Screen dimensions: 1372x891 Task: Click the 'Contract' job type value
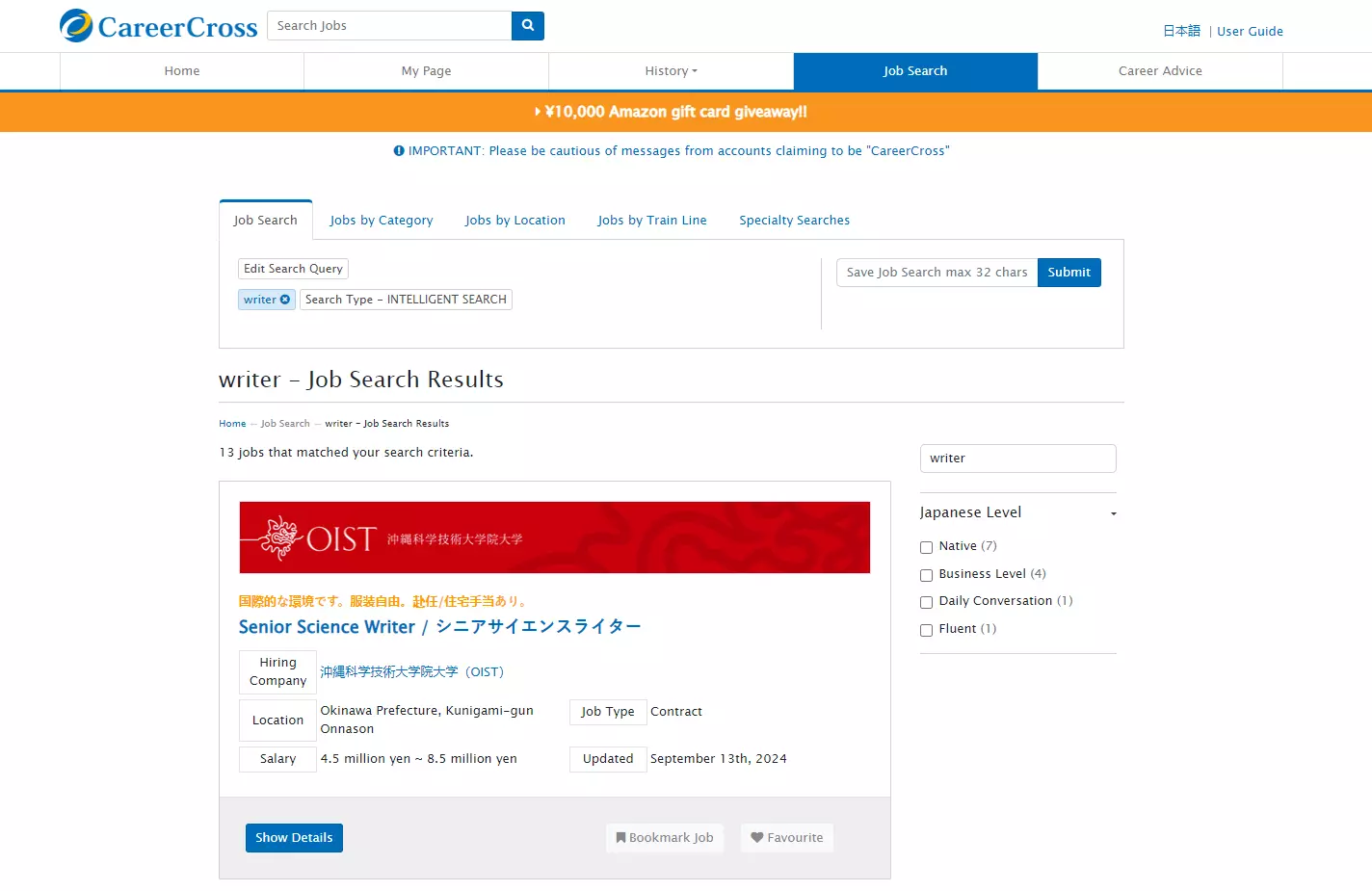pos(676,712)
